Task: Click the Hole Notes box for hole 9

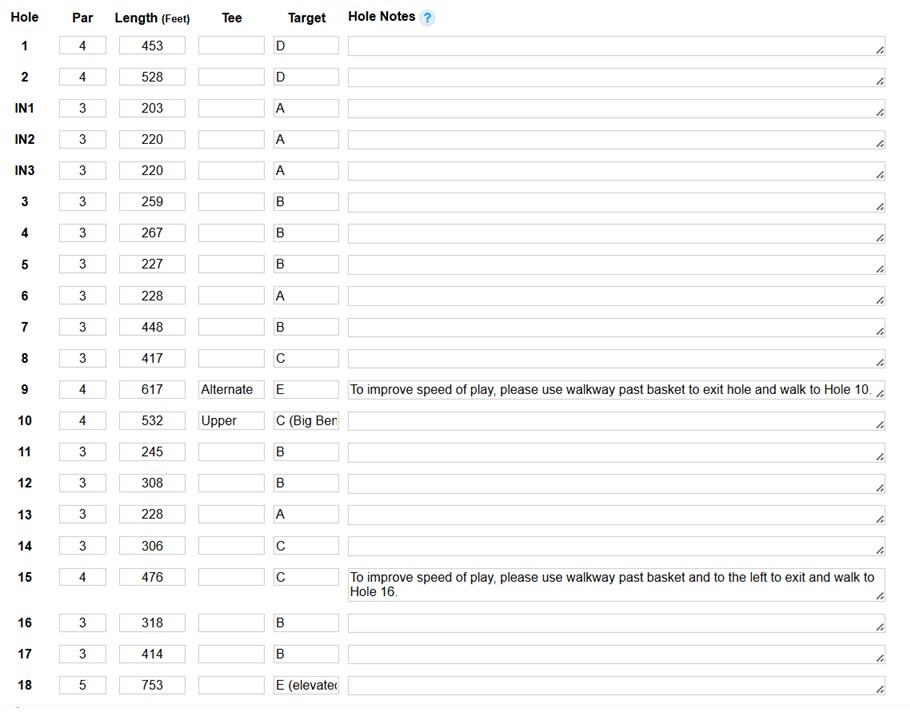Action: pyautogui.click(x=615, y=390)
